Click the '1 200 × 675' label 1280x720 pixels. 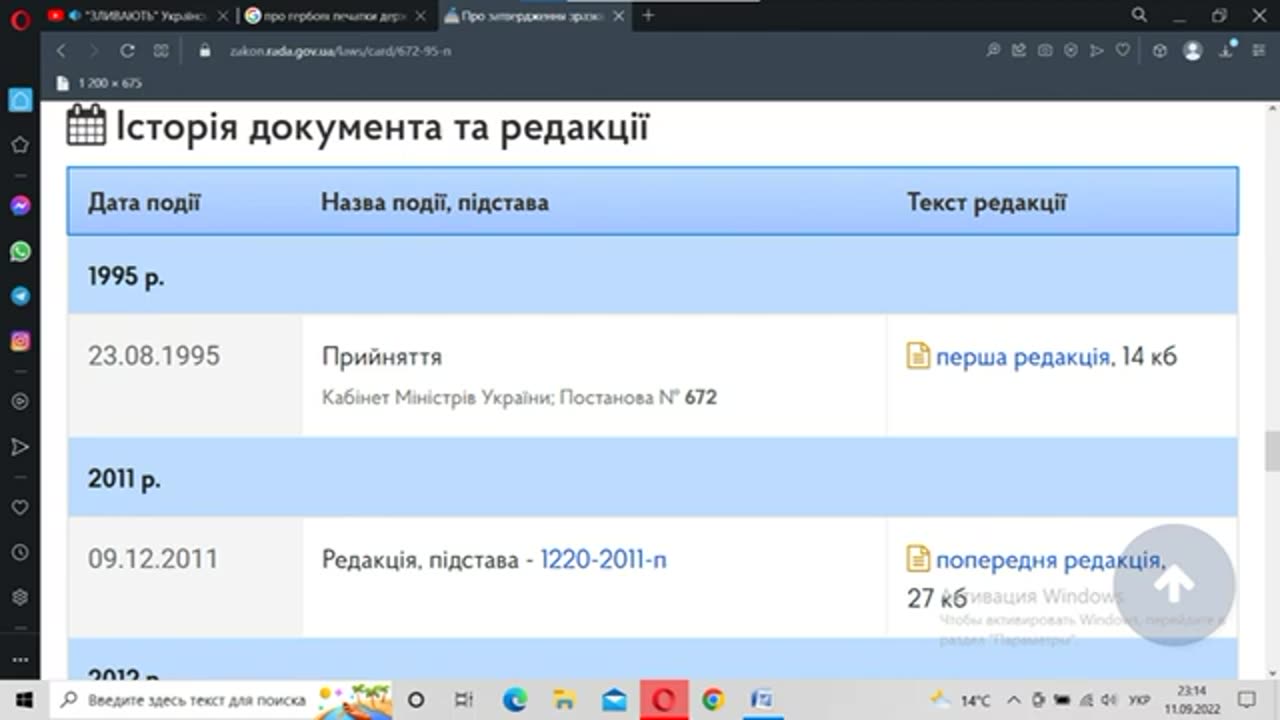click(x=110, y=83)
